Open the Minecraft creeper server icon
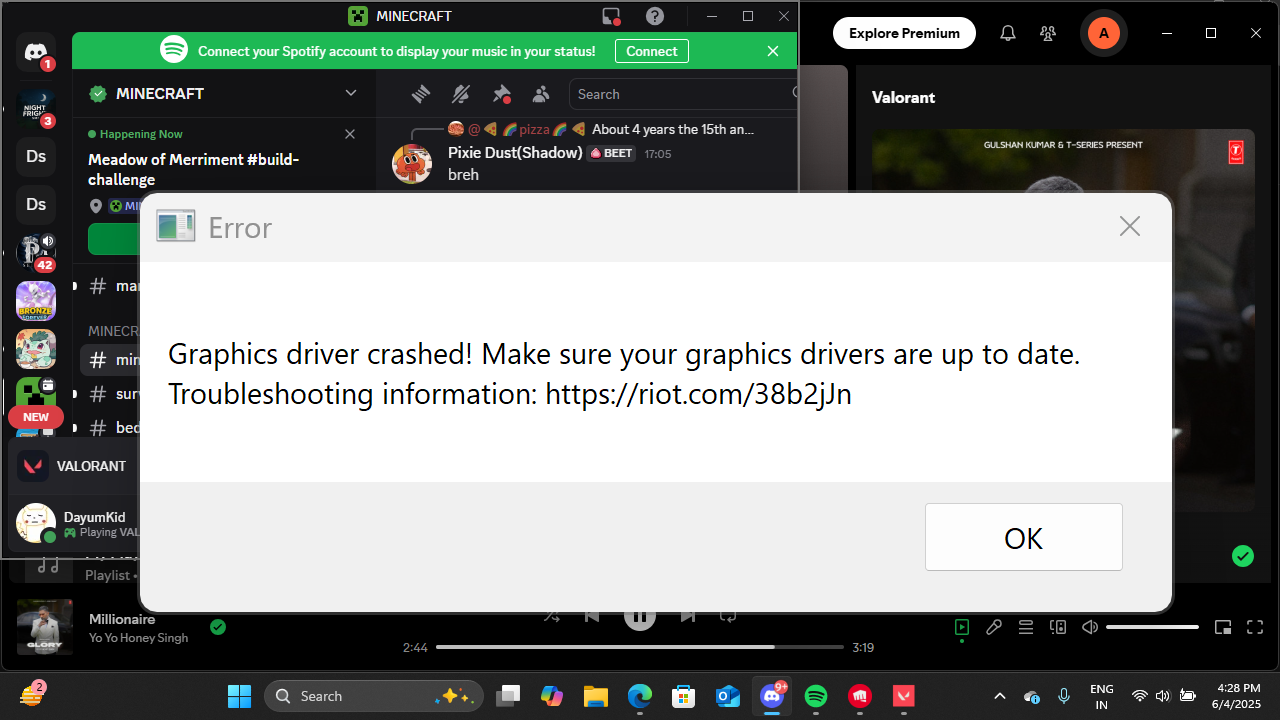Viewport: 1280px width, 720px height. point(36,393)
